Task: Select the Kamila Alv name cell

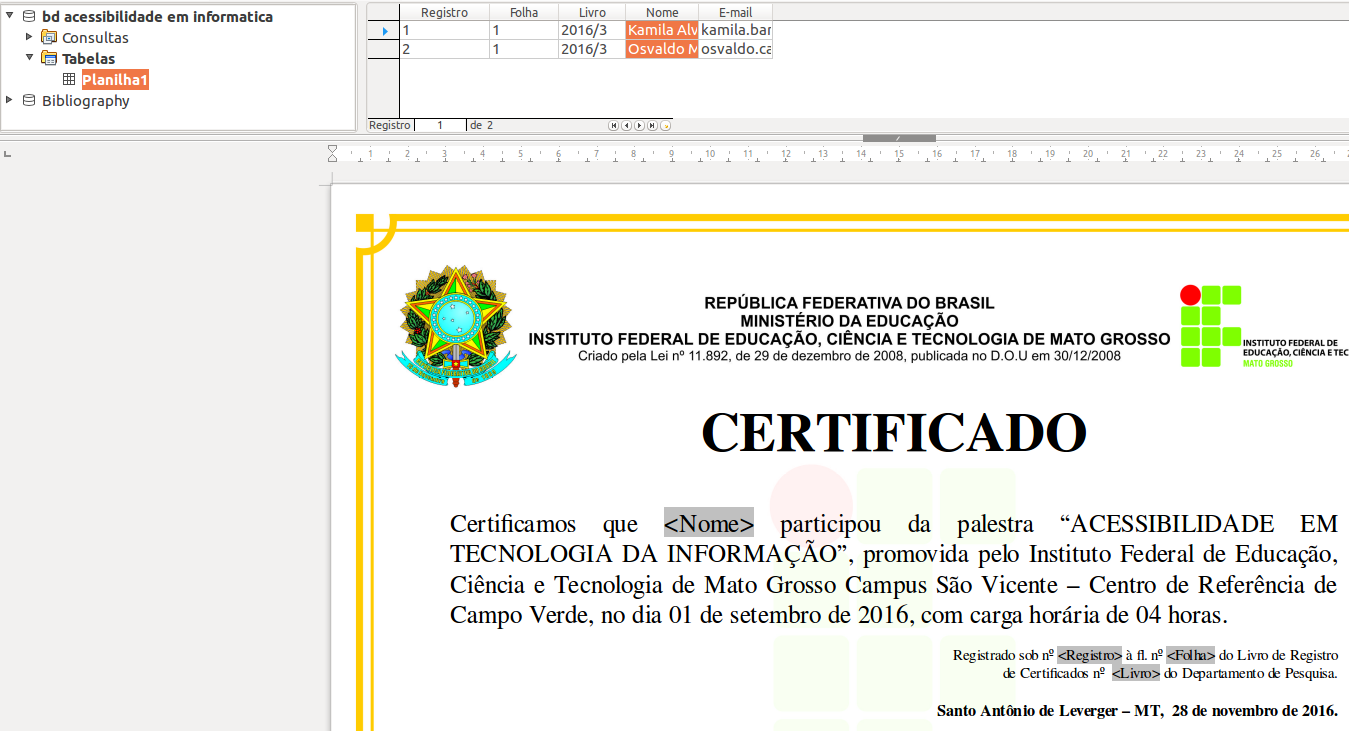Action: tap(662, 30)
